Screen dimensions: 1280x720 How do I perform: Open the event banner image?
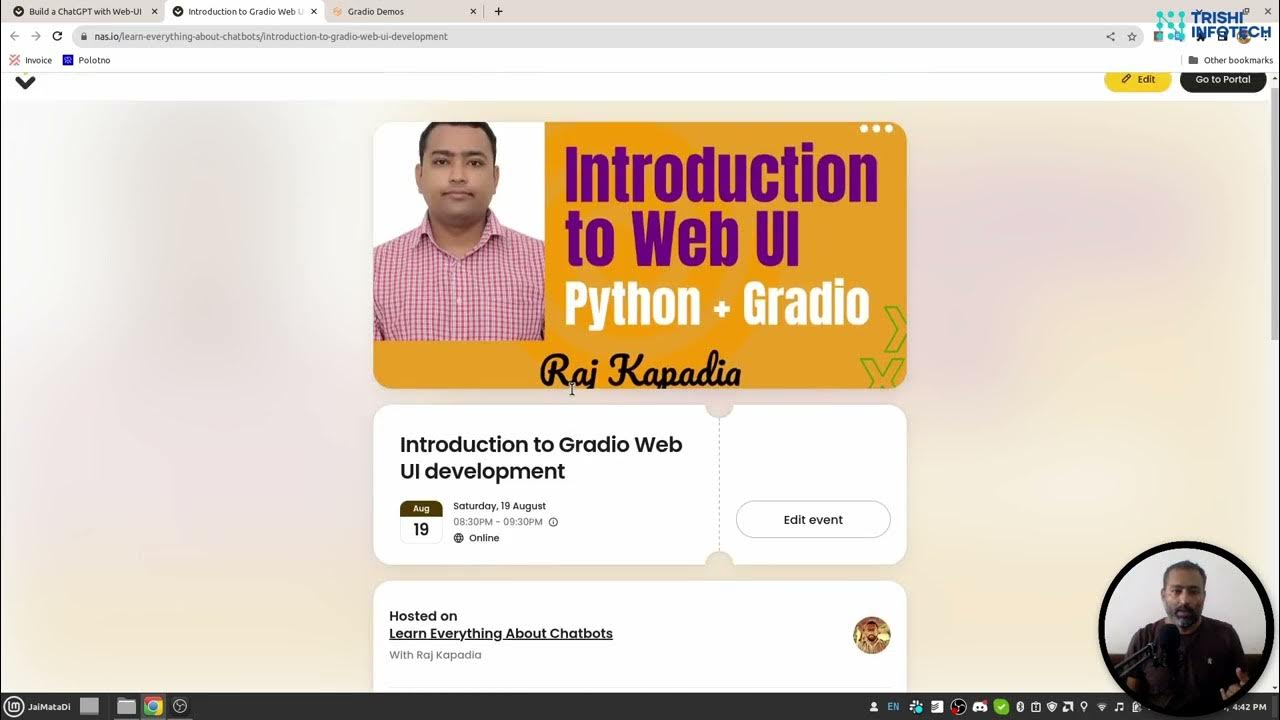point(640,255)
